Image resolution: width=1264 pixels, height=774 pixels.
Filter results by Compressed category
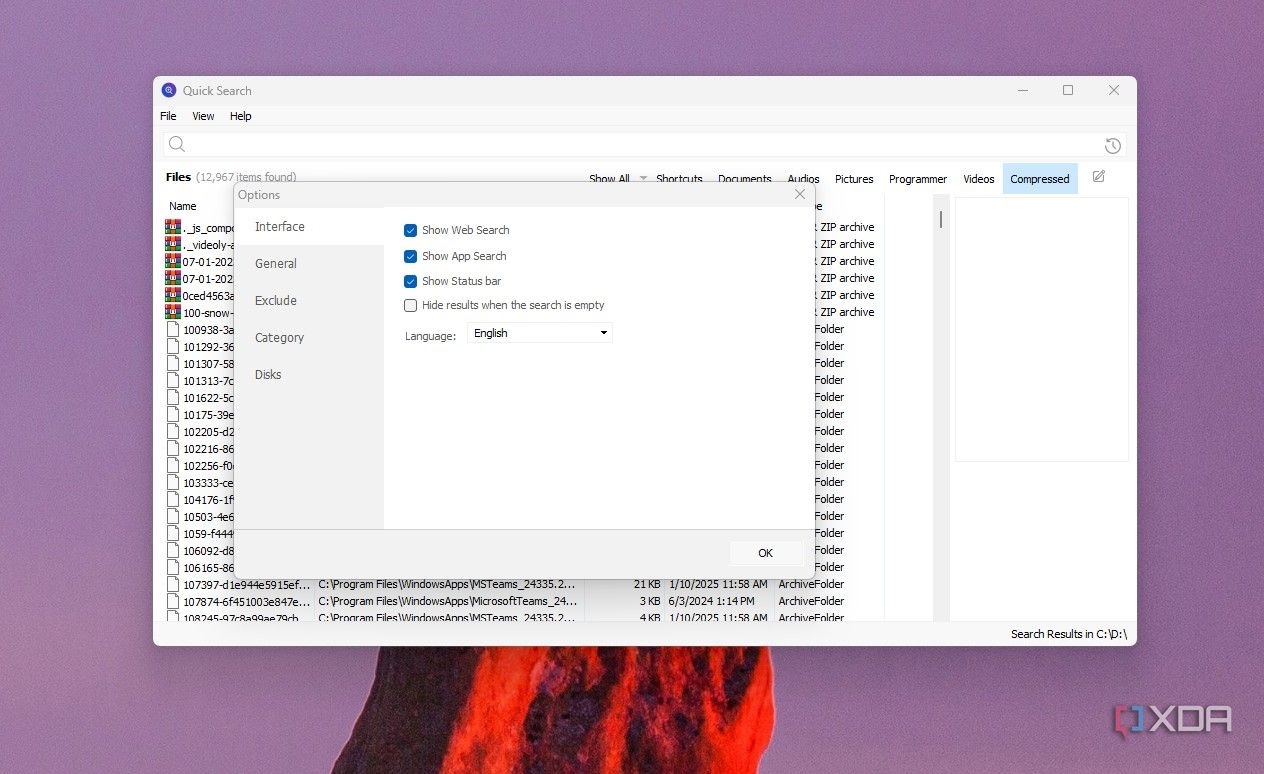coord(1040,179)
